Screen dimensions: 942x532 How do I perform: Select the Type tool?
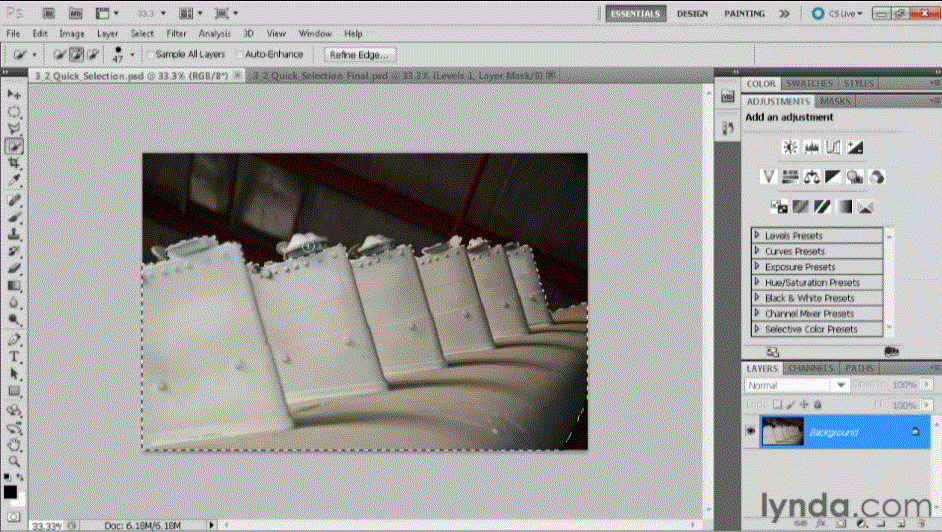coord(14,357)
